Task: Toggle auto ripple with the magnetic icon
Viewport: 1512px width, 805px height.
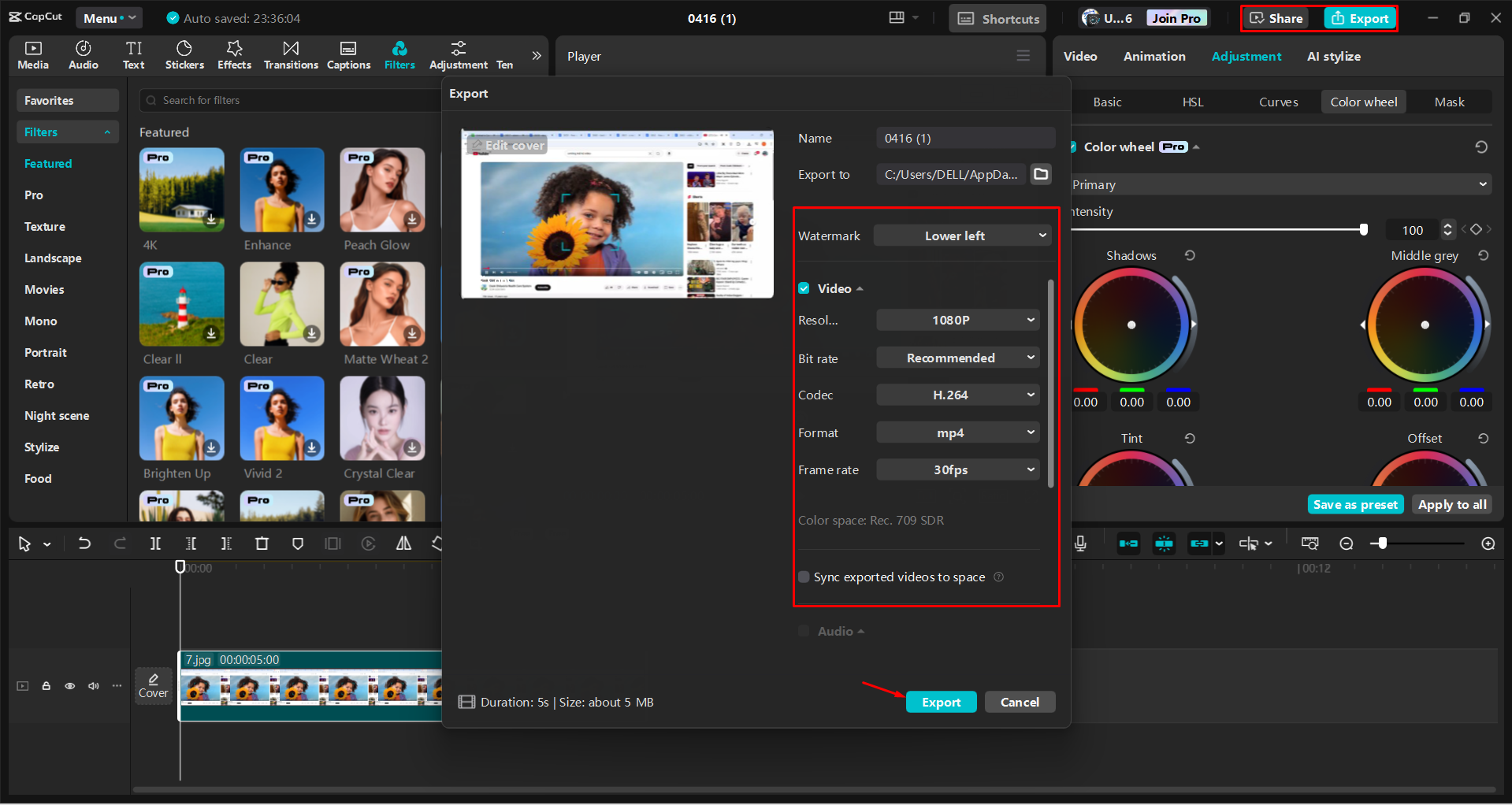Action: pos(1163,543)
